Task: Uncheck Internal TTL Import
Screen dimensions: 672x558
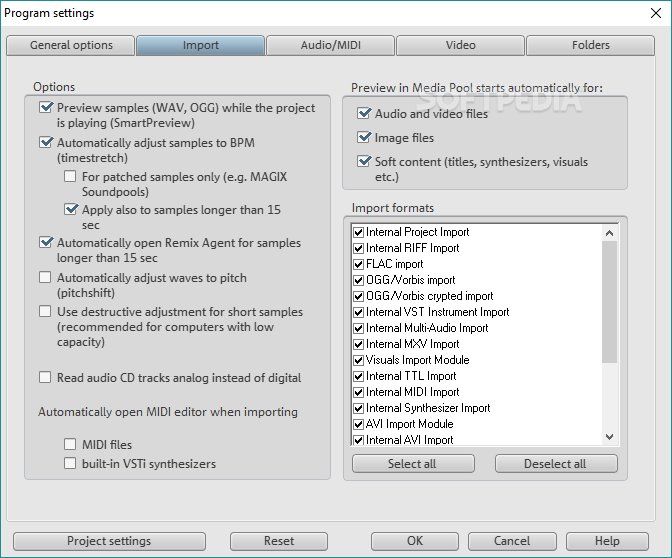Action: click(358, 376)
